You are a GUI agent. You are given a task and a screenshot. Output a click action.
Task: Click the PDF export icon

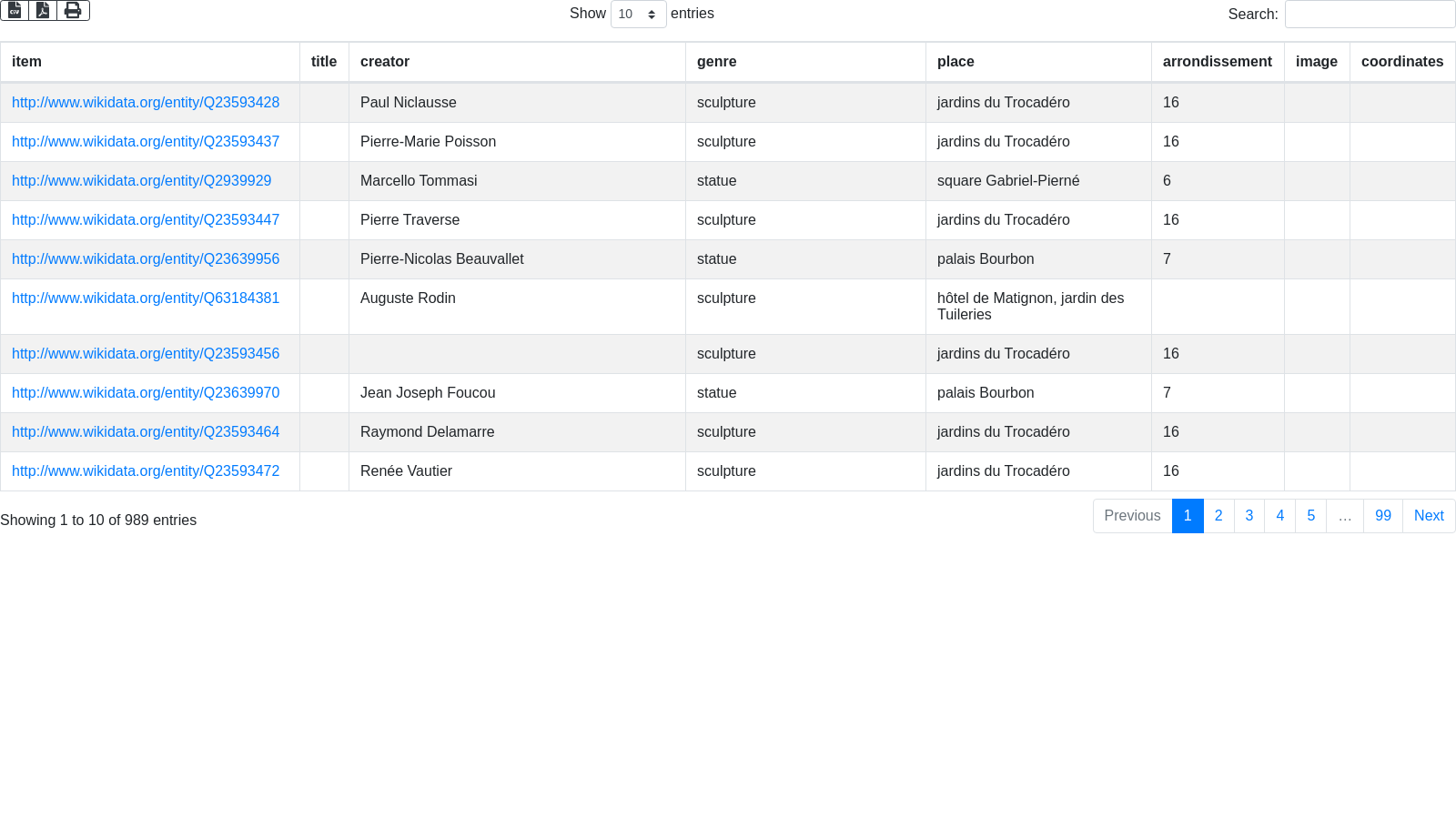[x=43, y=10]
